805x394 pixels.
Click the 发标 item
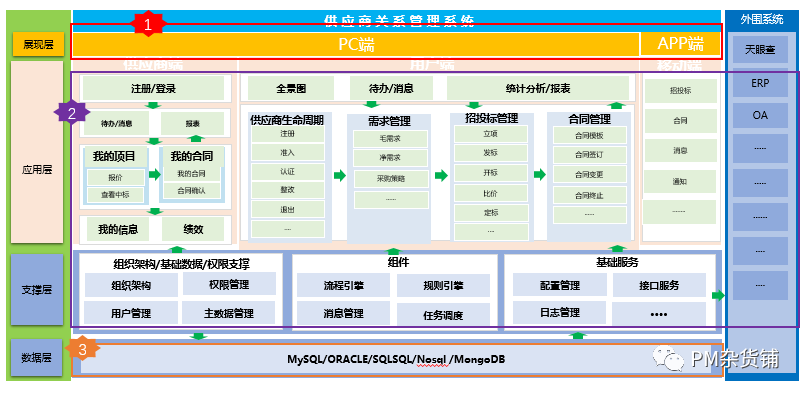tap(491, 153)
